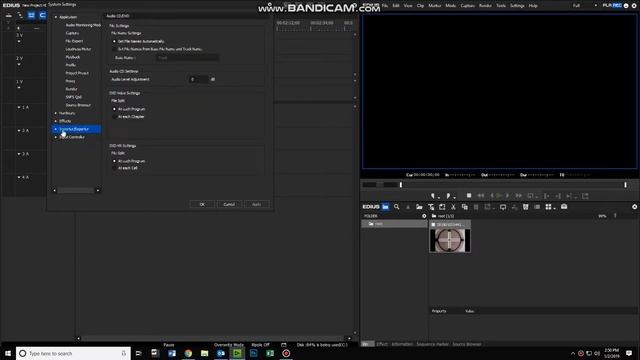
Task: Select At each Program under DVD-Video Settings
Action: coord(115,109)
